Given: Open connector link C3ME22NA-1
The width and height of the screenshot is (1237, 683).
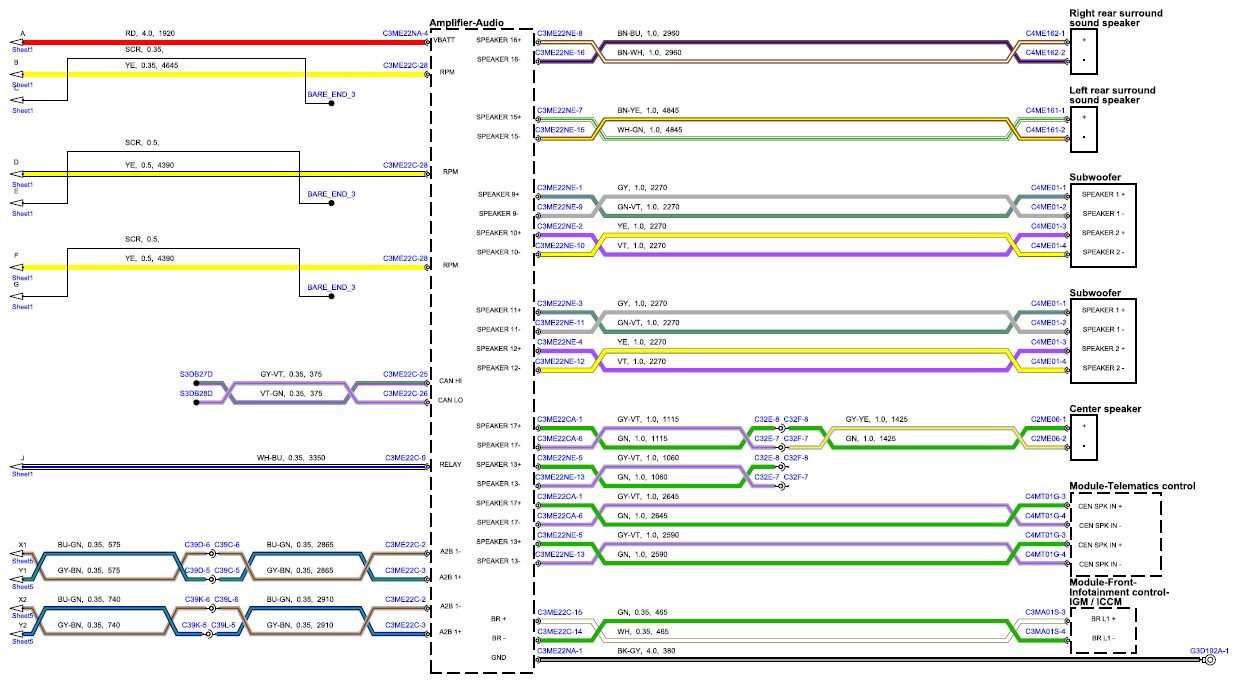Looking at the screenshot, I should coord(560,650).
